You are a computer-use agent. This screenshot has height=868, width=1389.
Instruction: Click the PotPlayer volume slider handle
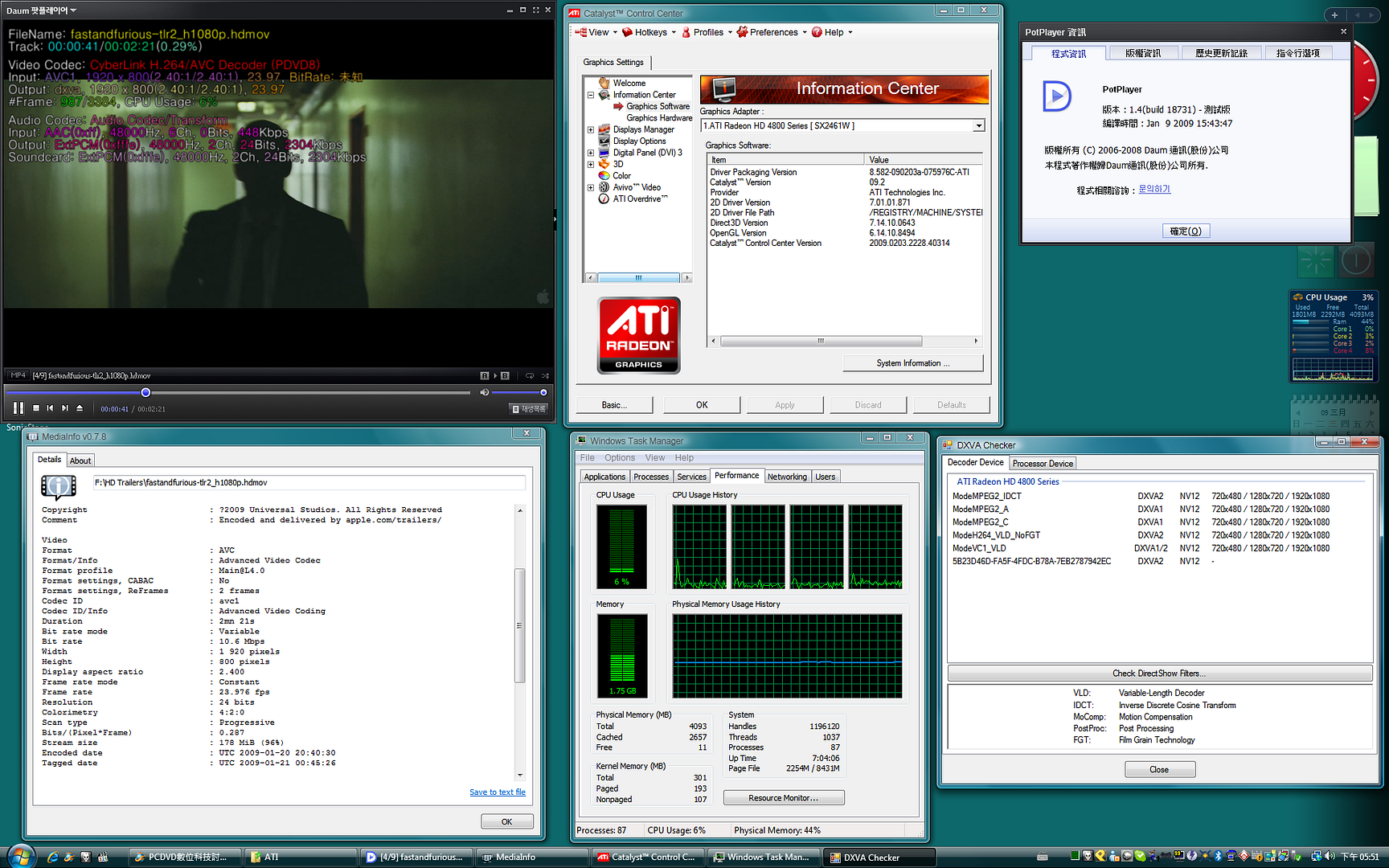543,392
